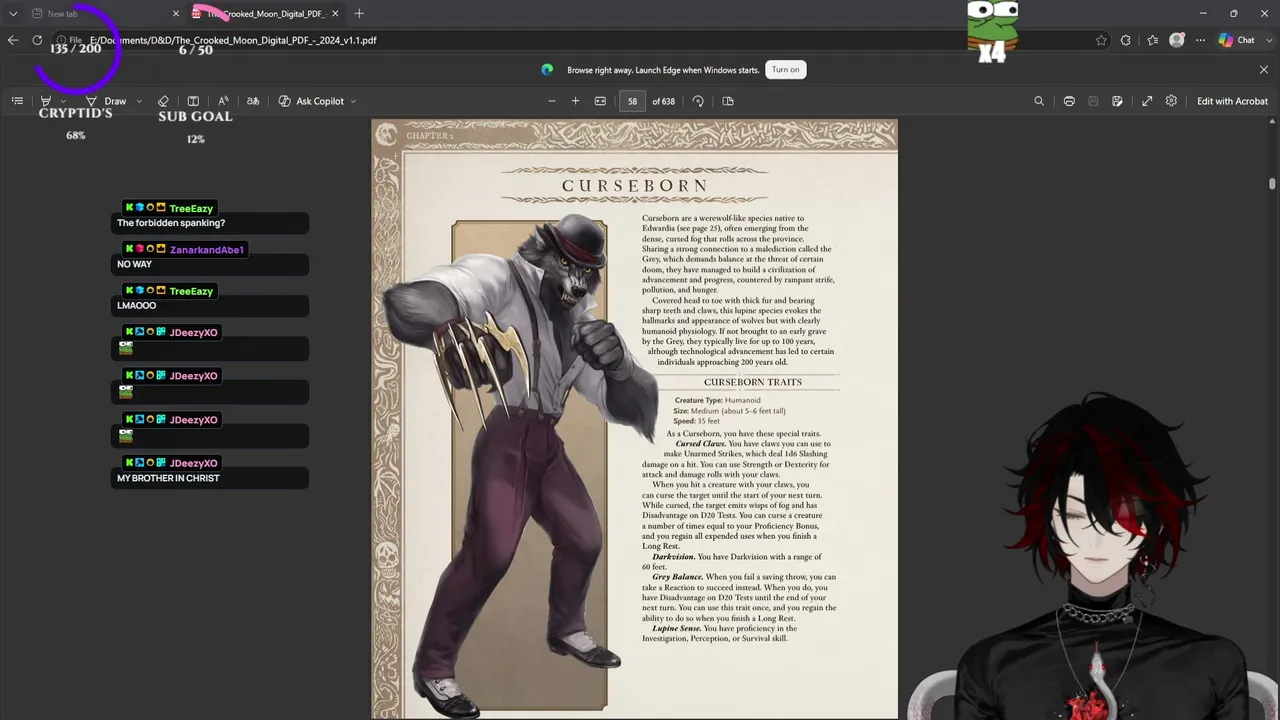Open a new browser tab with plus button
This screenshot has height=720, width=1280.
click(x=359, y=14)
